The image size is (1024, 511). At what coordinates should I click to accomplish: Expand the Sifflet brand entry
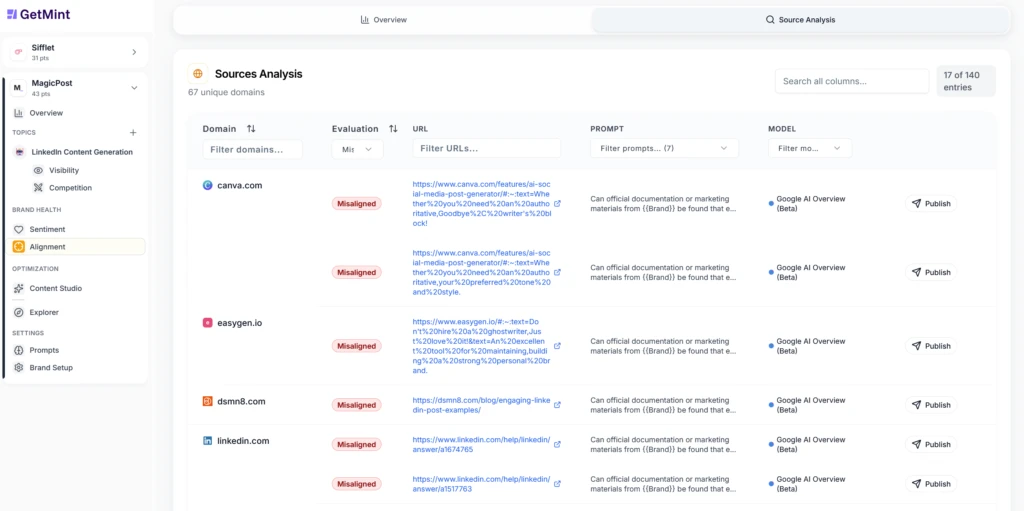134,52
